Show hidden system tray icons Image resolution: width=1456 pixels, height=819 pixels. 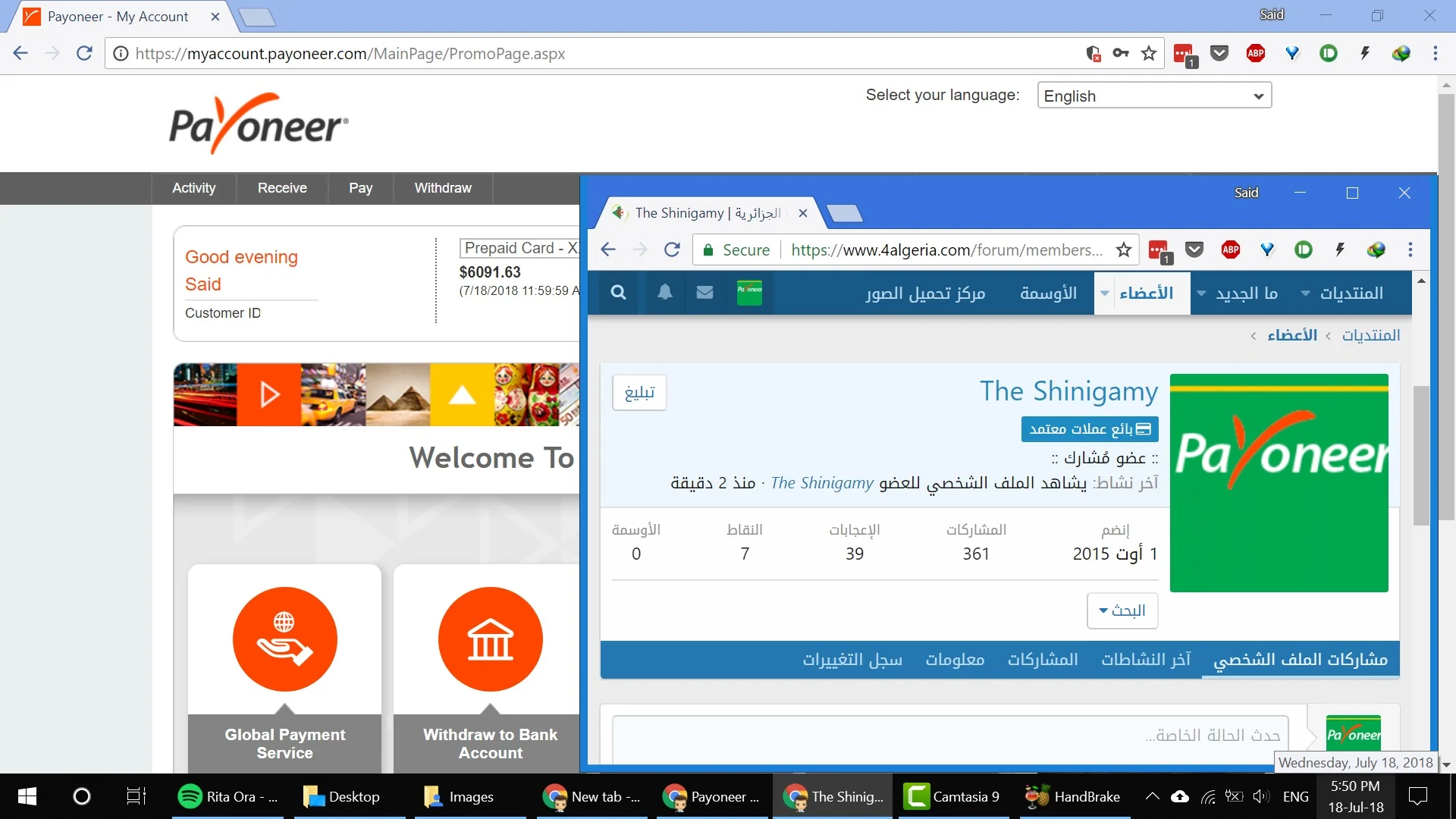click(1152, 796)
